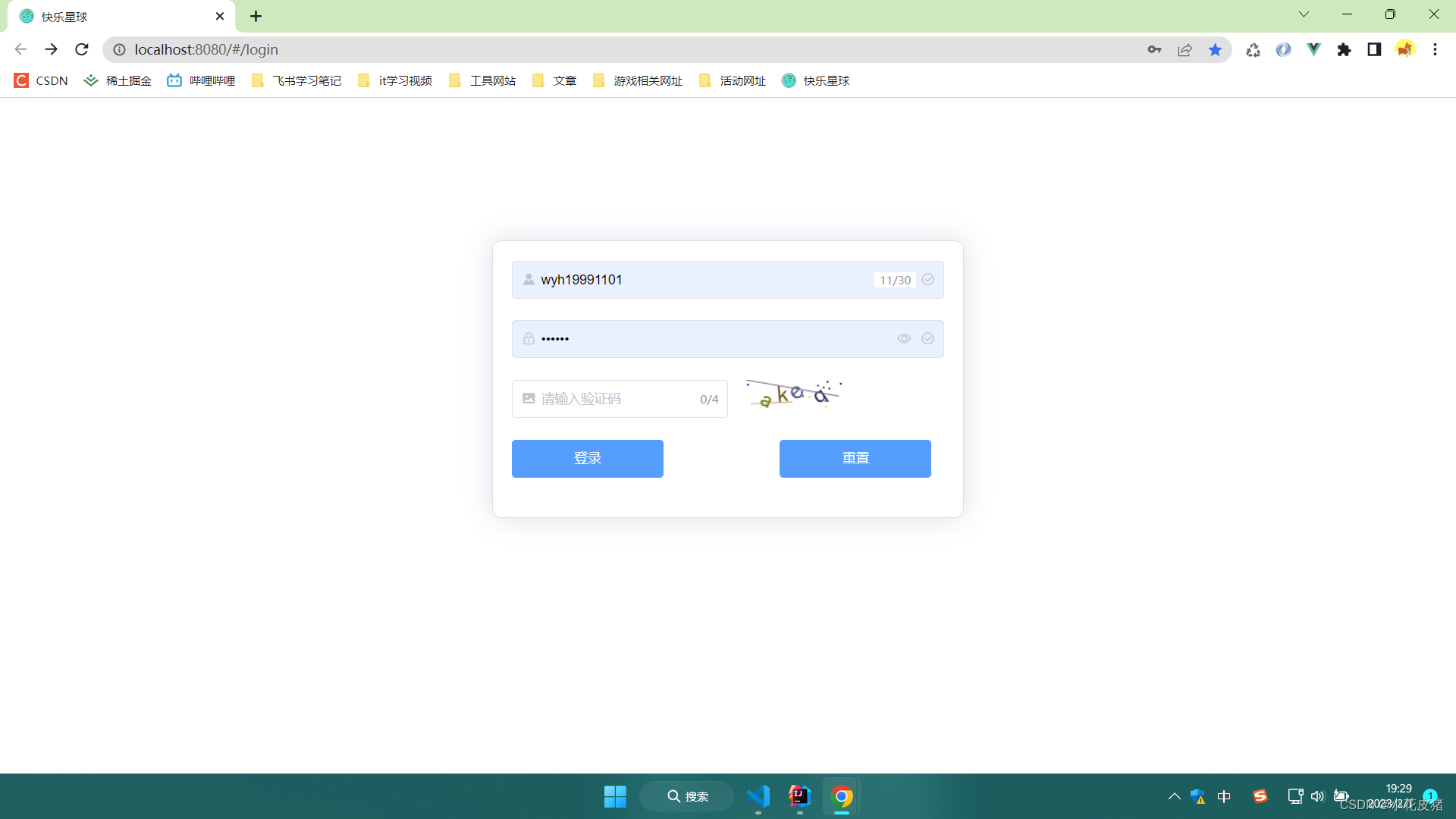Click the captcha image to refresh it
This screenshot has width=1456, height=819.
coord(792,394)
